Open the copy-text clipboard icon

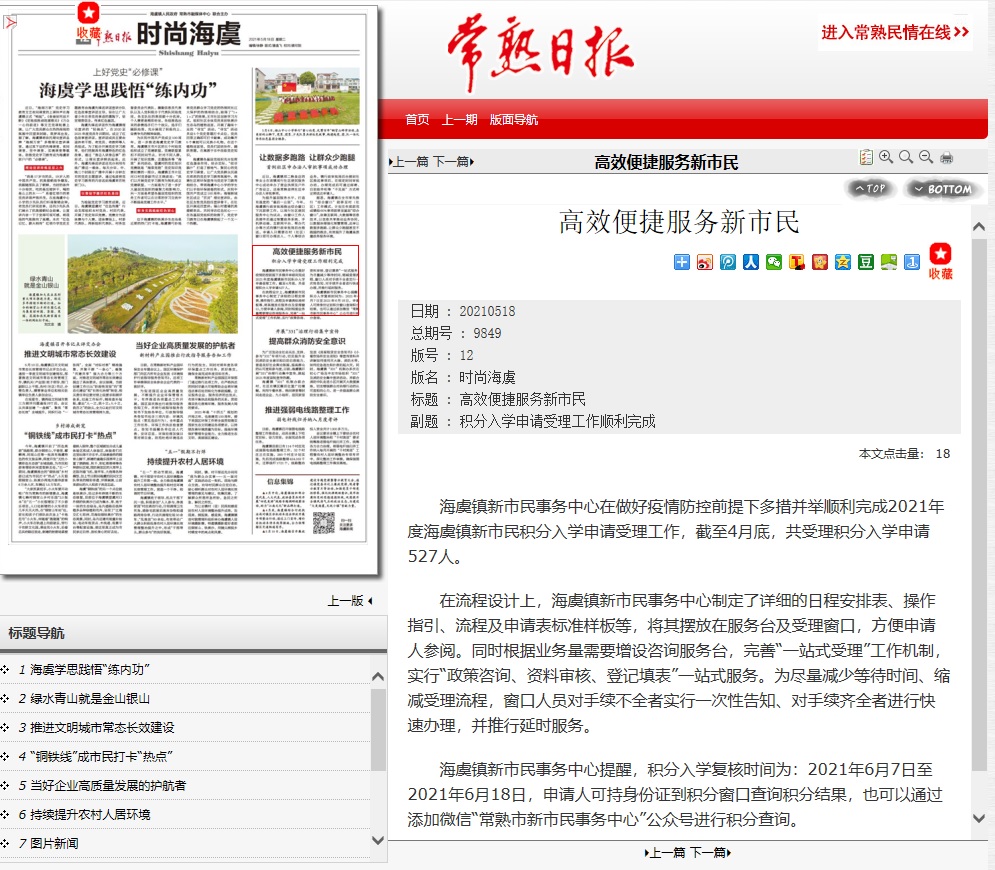(x=866, y=157)
